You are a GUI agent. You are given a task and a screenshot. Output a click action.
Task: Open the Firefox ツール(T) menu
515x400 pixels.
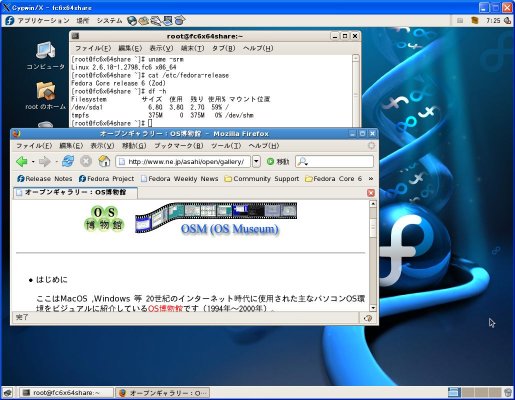pos(226,146)
